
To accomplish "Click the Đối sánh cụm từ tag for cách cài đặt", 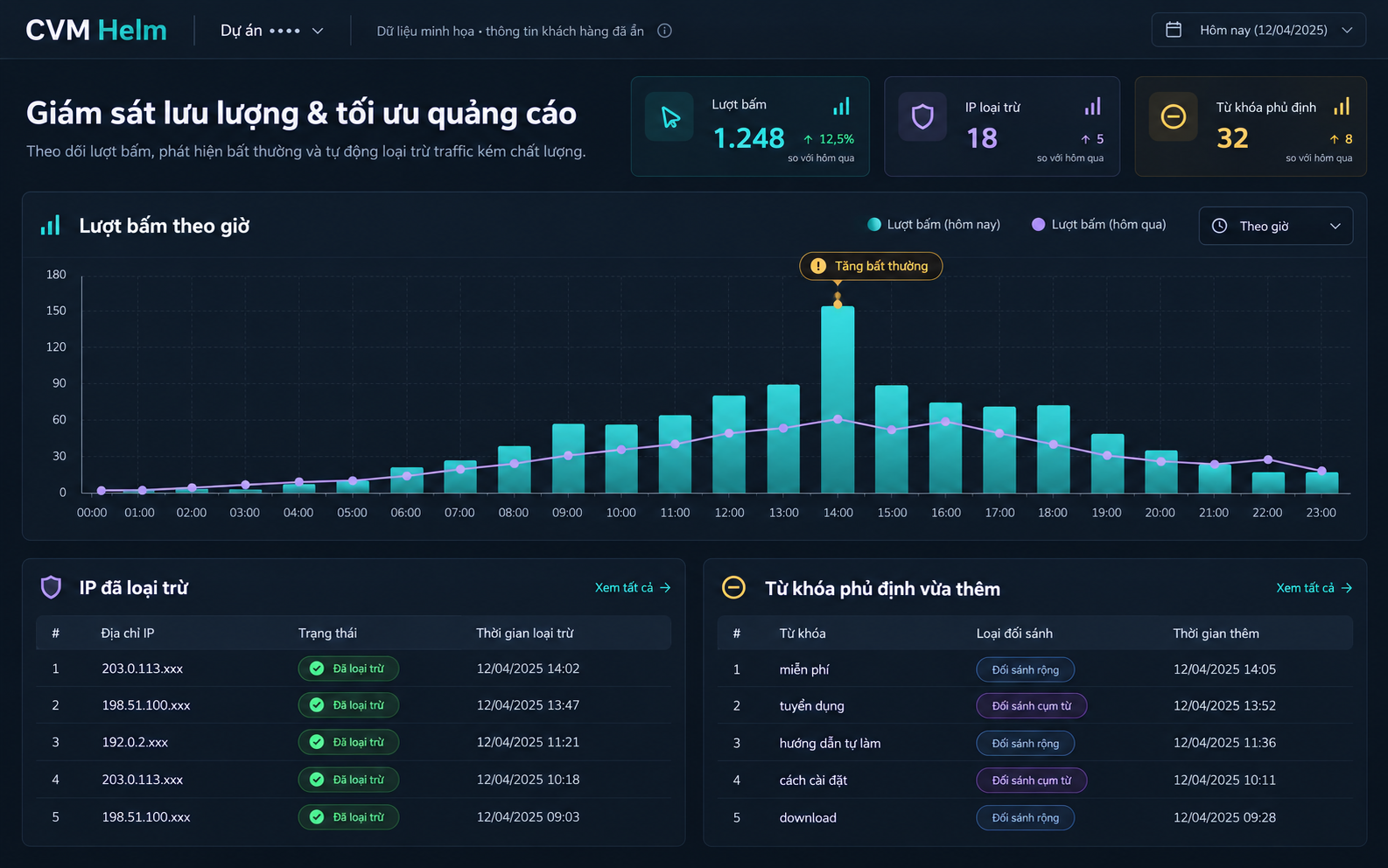I will [x=1031, y=780].
